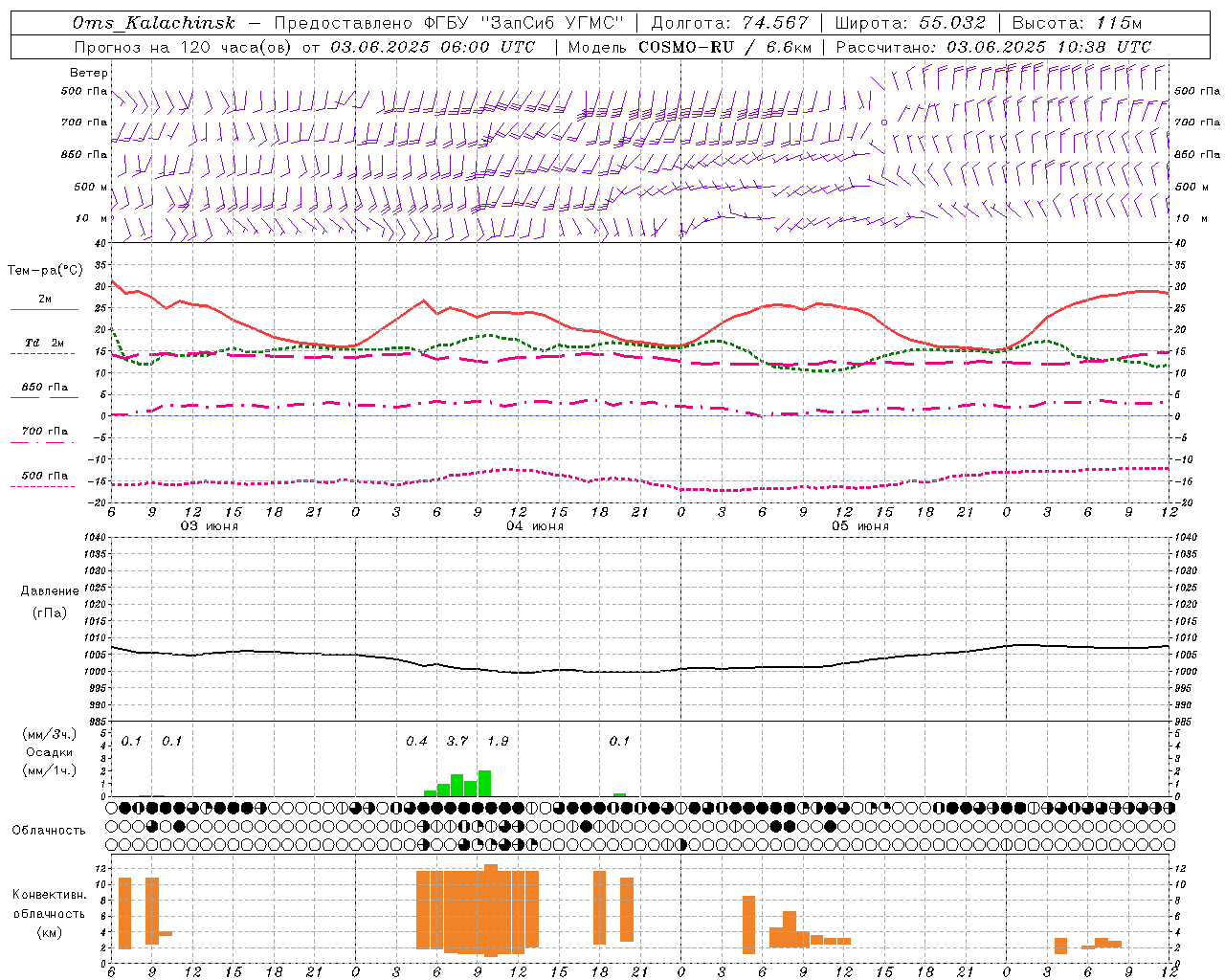Click the 3.7 three-hour precipitation value
1225x980 pixels.
tap(457, 742)
